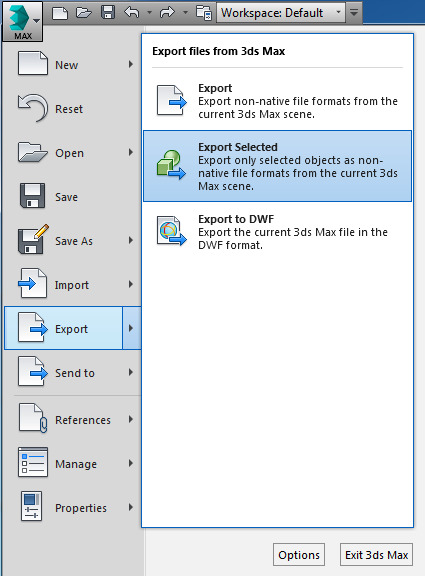This screenshot has width=425, height=576.
Task: Click the Redo arrow icon
Action: click(168, 12)
